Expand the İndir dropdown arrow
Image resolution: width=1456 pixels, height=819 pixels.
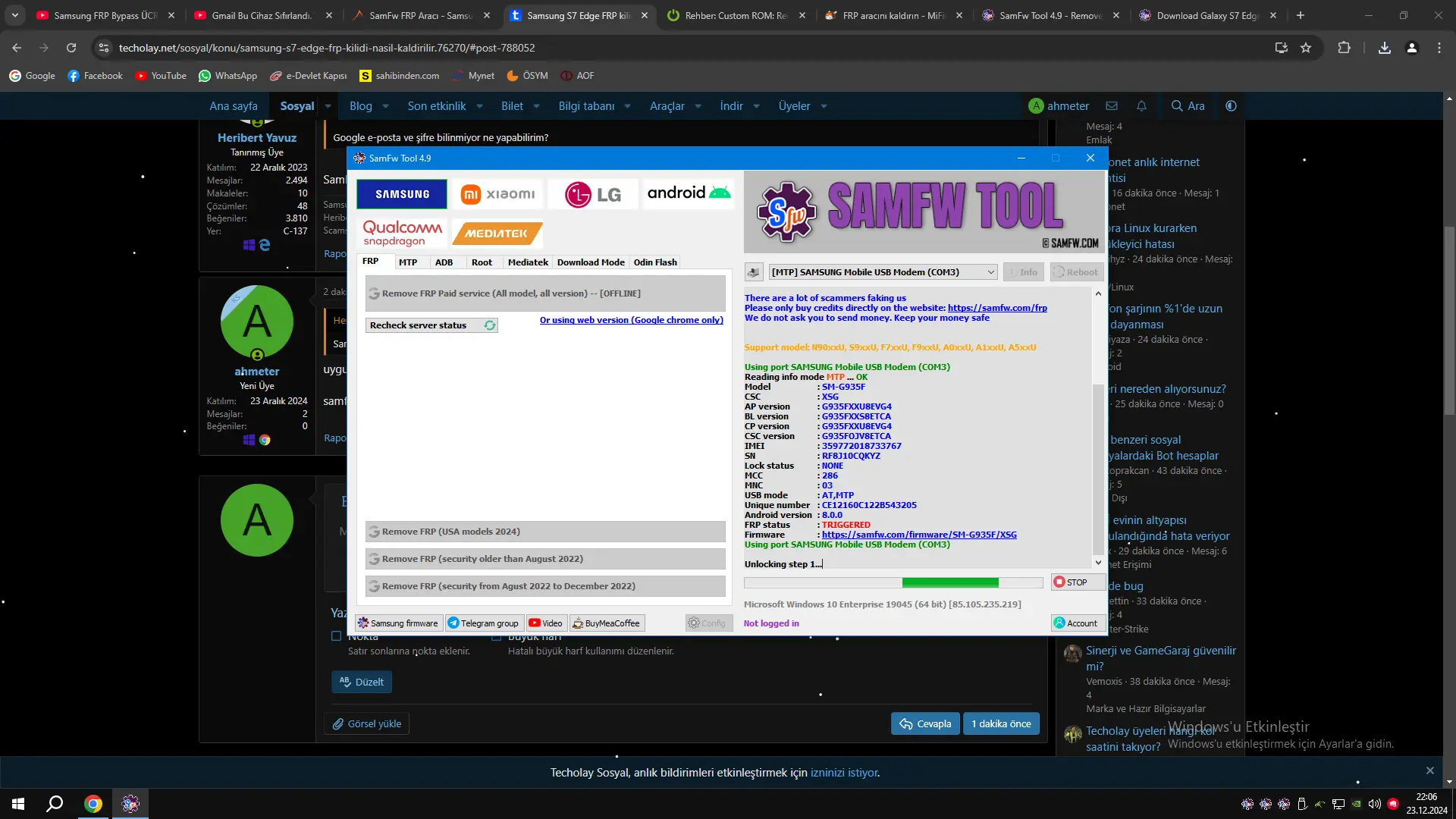(756, 106)
